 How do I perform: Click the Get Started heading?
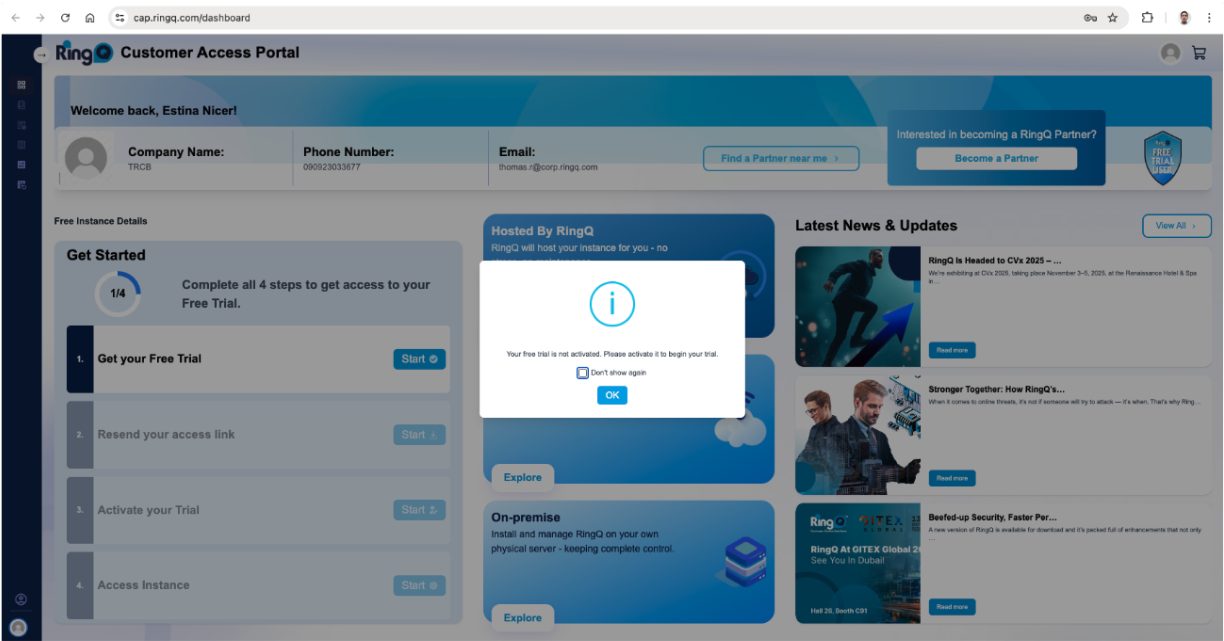106,255
